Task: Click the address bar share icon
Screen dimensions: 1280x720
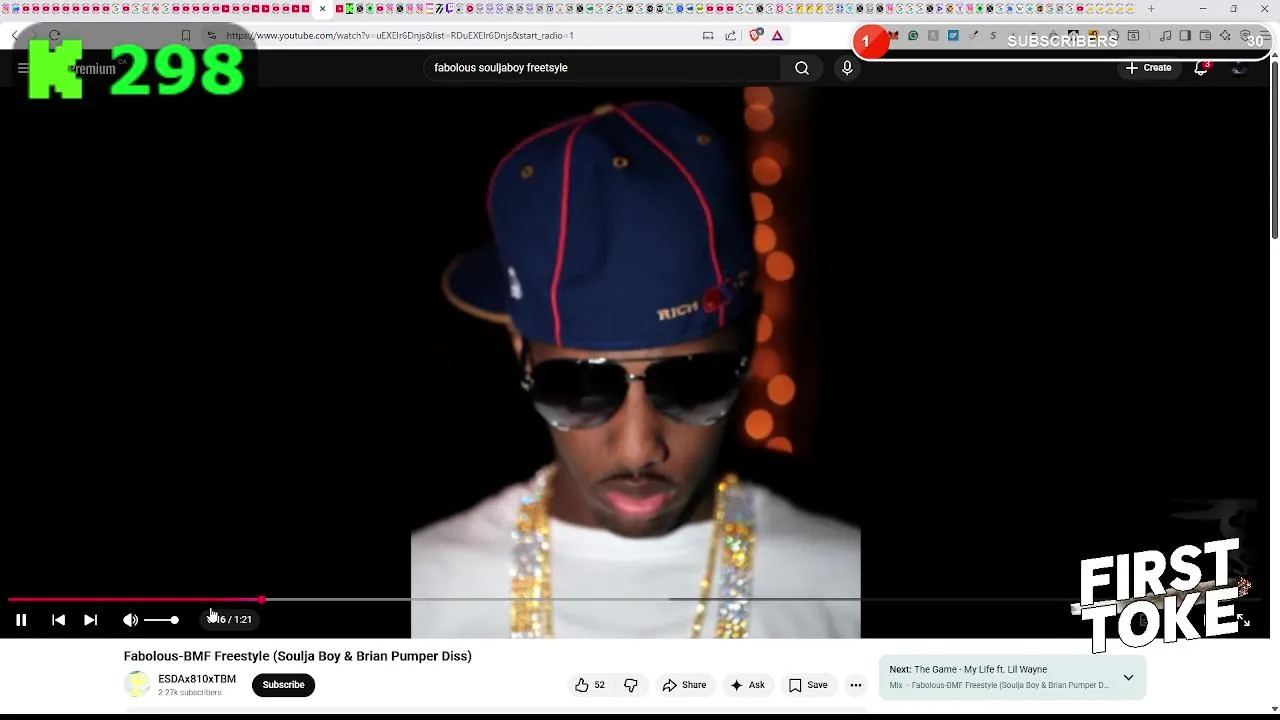Action: point(730,35)
